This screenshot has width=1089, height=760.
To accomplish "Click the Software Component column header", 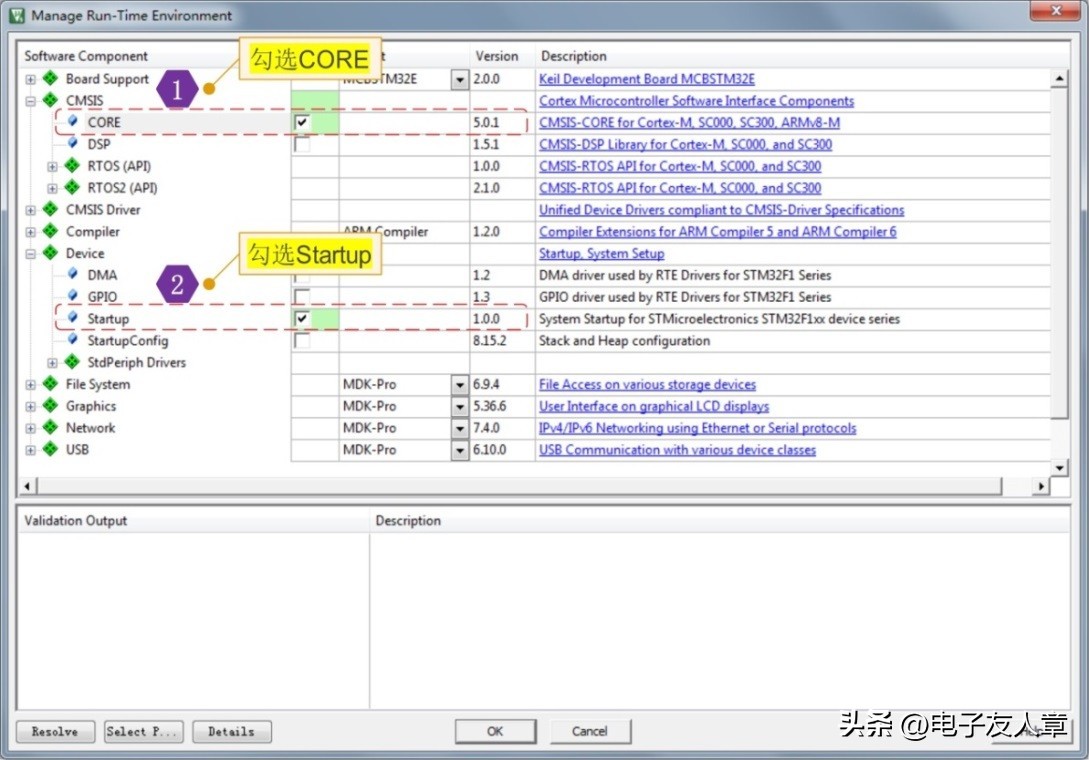I will tap(86, 56).
